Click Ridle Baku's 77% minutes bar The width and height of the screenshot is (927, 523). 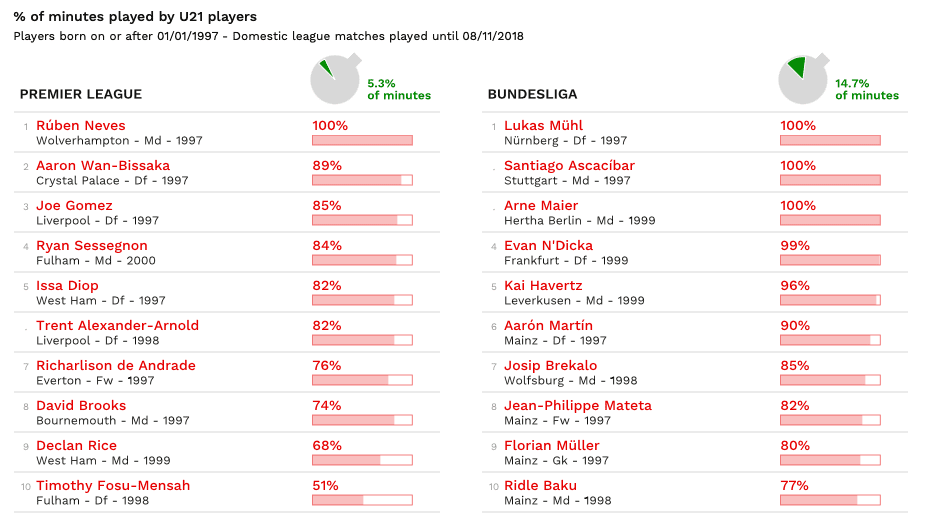click(x=830, y=500)
